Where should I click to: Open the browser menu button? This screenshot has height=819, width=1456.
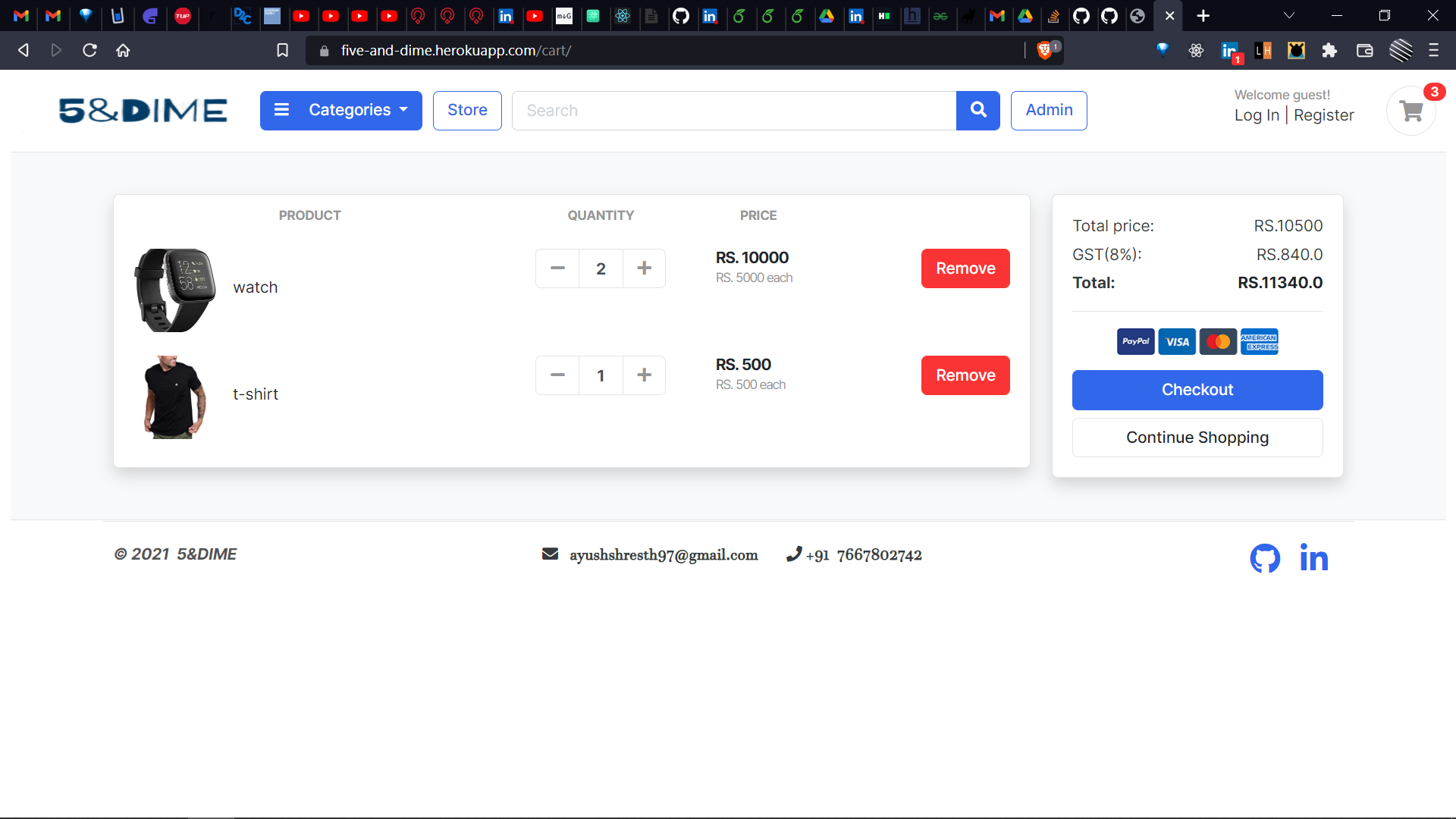click(1433, 50)
